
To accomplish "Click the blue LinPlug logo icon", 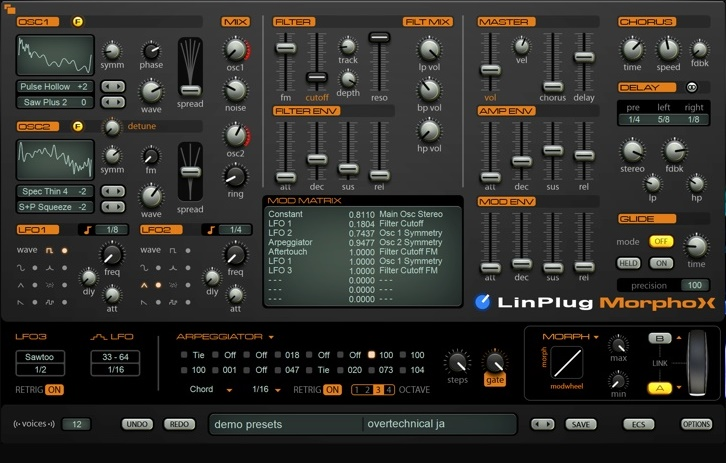I will (482, 302).
